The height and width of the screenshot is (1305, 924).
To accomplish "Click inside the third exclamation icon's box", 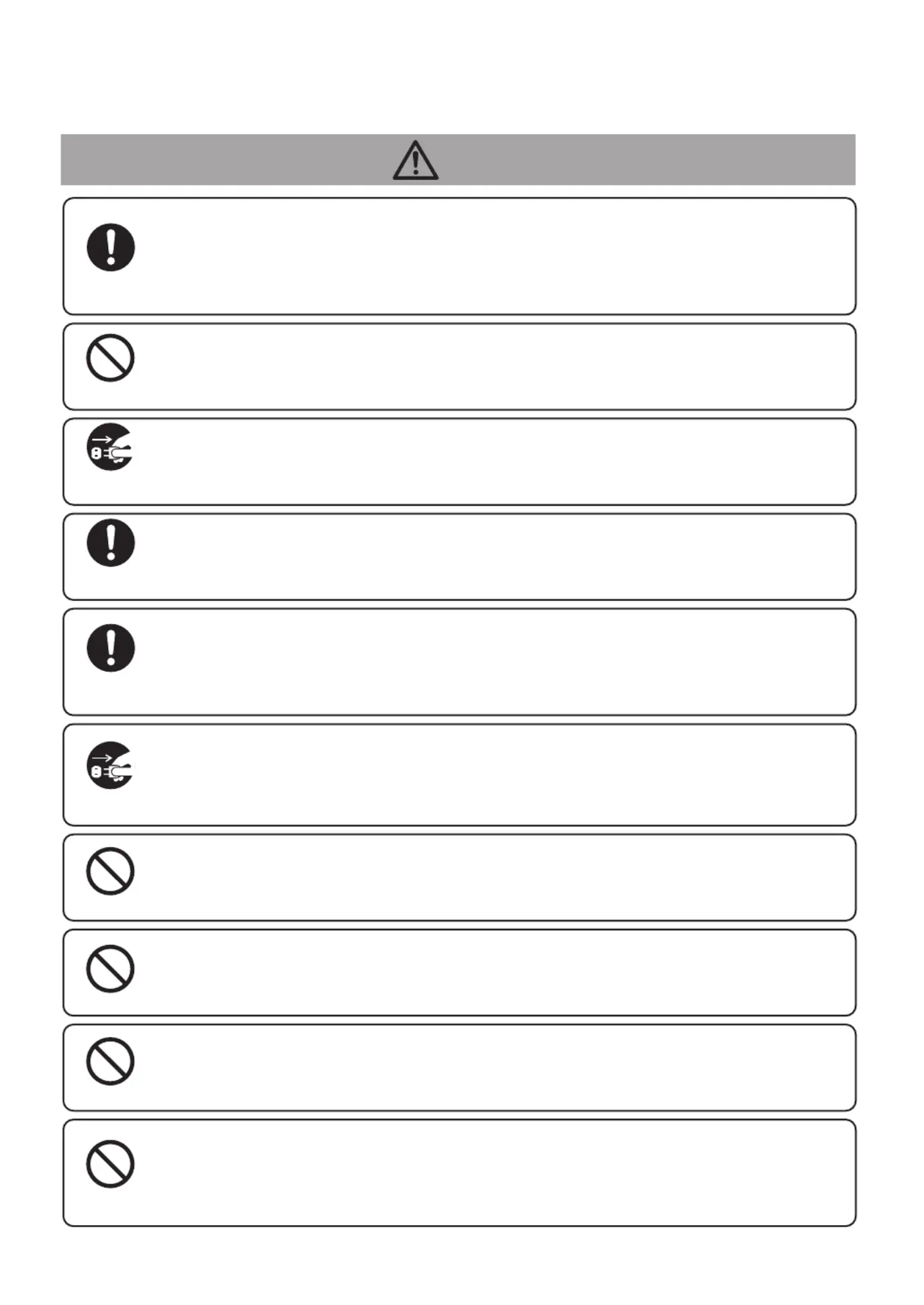I will tap(459, 662).
